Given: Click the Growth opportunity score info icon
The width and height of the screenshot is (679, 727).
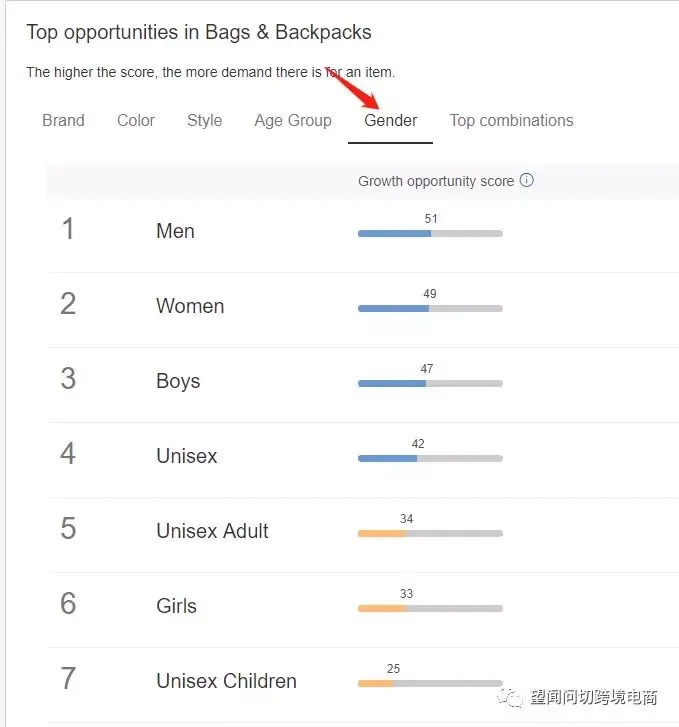Looking at the screenshot, I should (x=526, y=180).
